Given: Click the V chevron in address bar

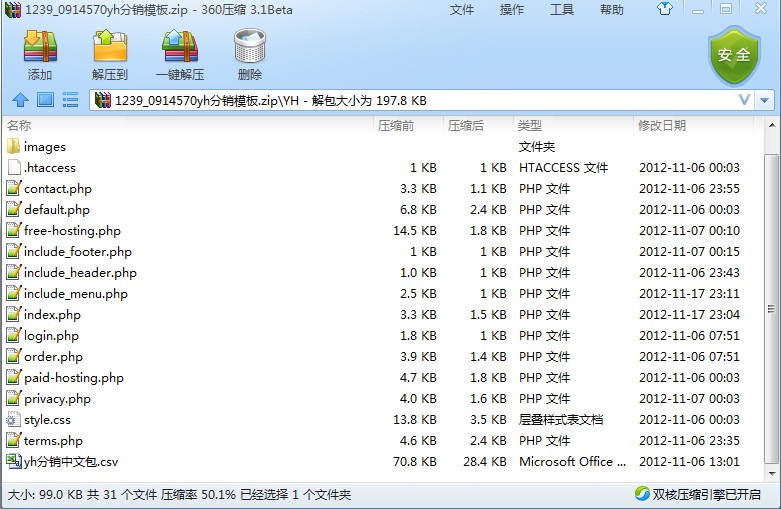Looking at the screenshot, I should coord(744,100).
